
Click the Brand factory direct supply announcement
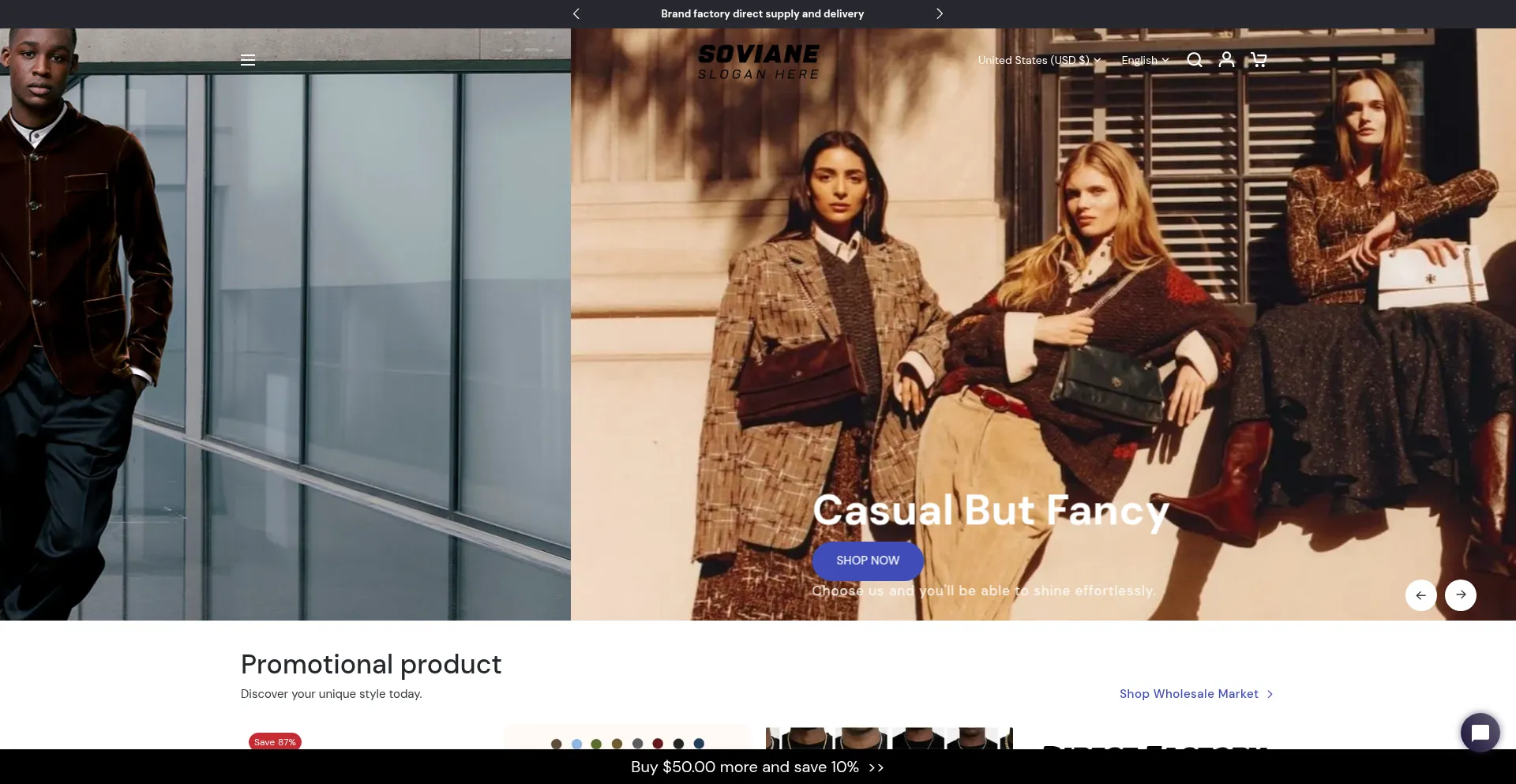click(762, 13)
